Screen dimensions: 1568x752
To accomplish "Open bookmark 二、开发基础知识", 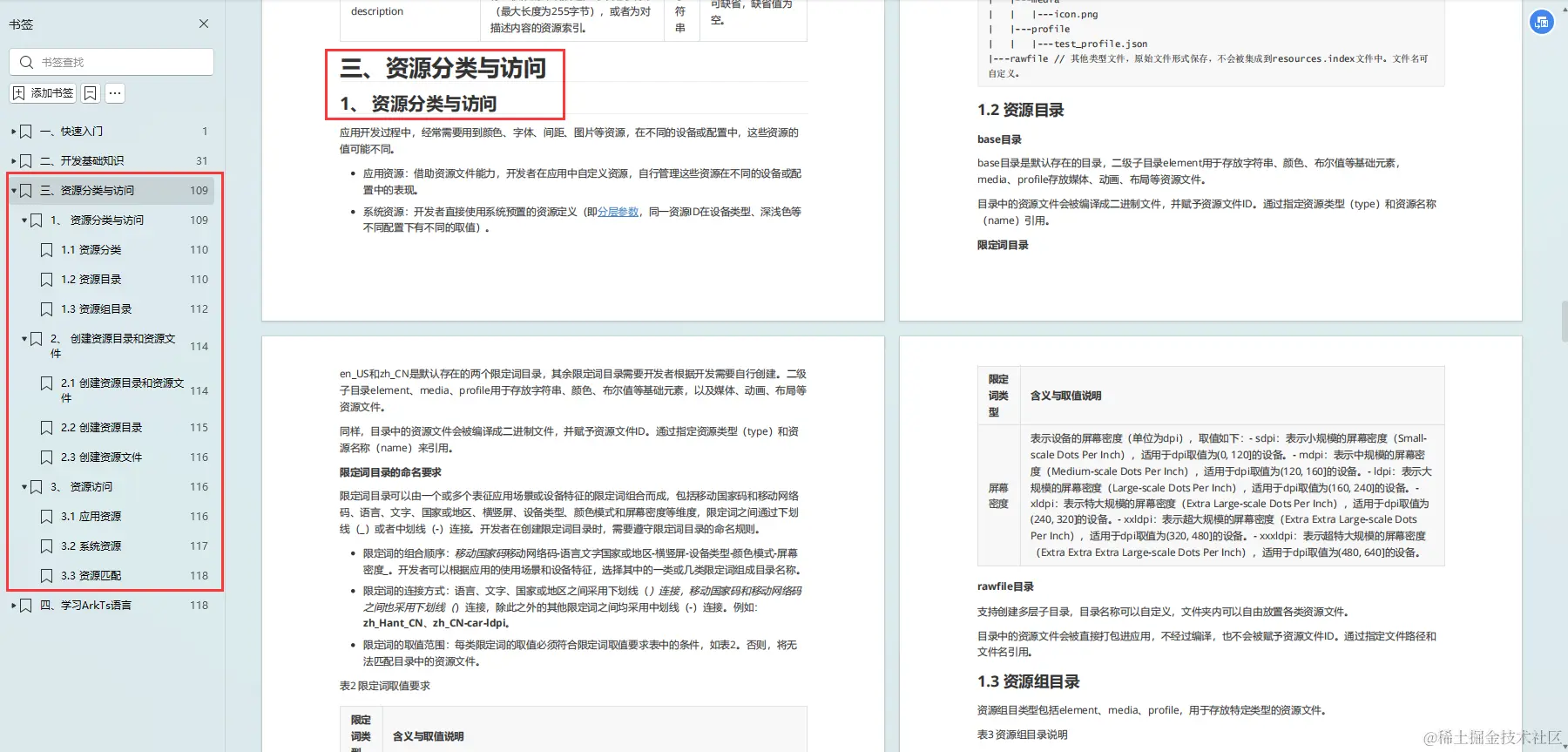I will [82, 161].
